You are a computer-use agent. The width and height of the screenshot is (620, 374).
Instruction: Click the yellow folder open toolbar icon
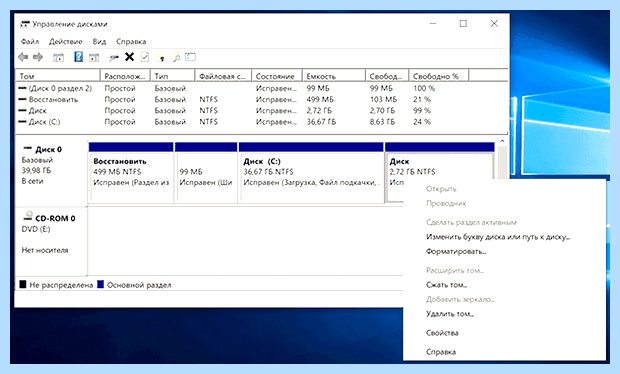click(161, 58)
